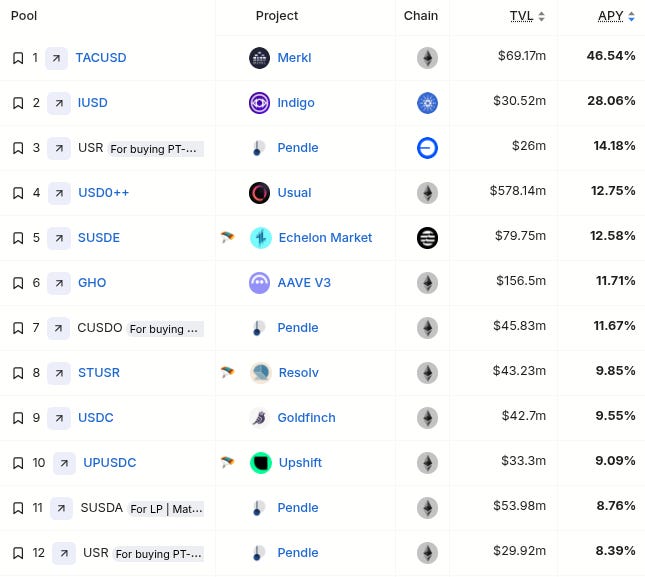Open external link arrow for SUSDA

click(61, 508)
